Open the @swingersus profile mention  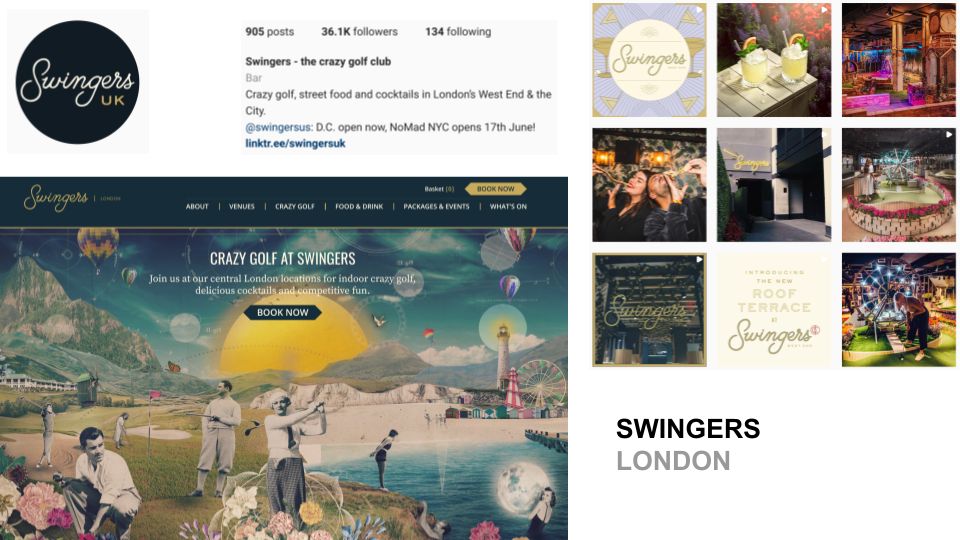click(x=278, y=127)
